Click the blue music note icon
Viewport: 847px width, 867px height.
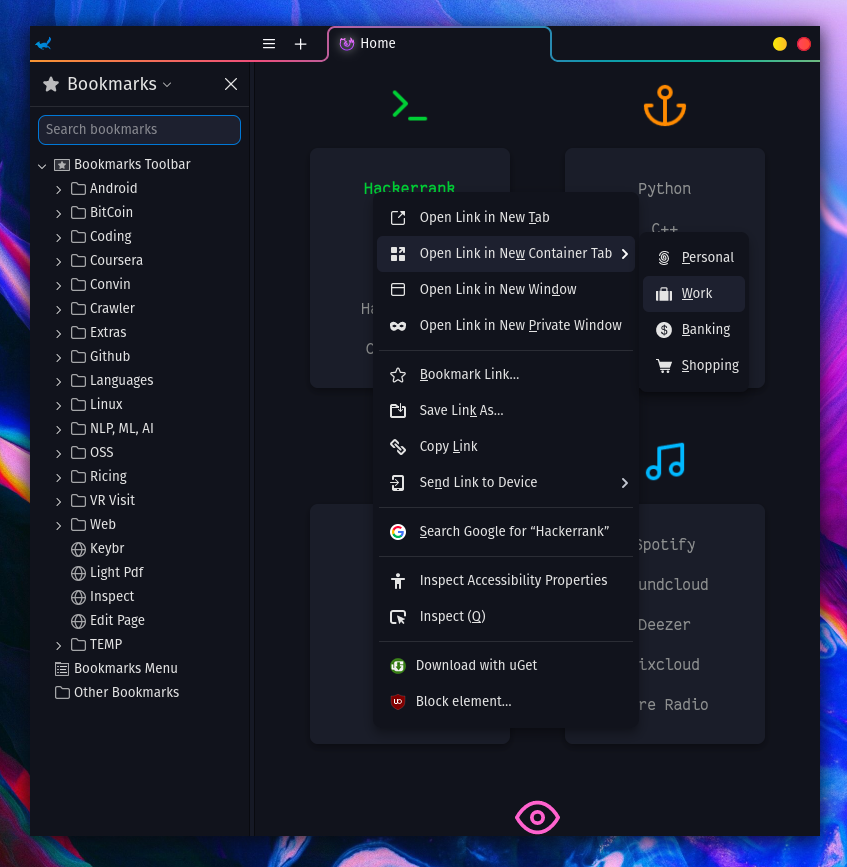click(665, 461)
